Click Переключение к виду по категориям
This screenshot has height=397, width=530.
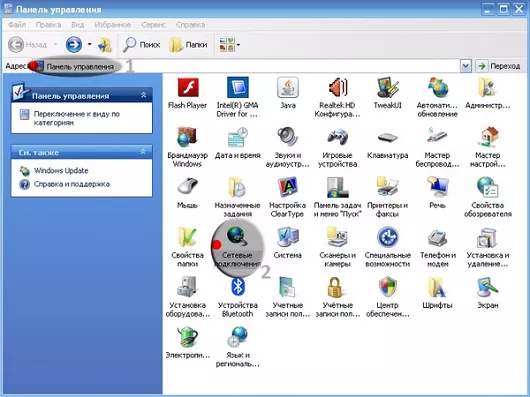tap(77, 118)
